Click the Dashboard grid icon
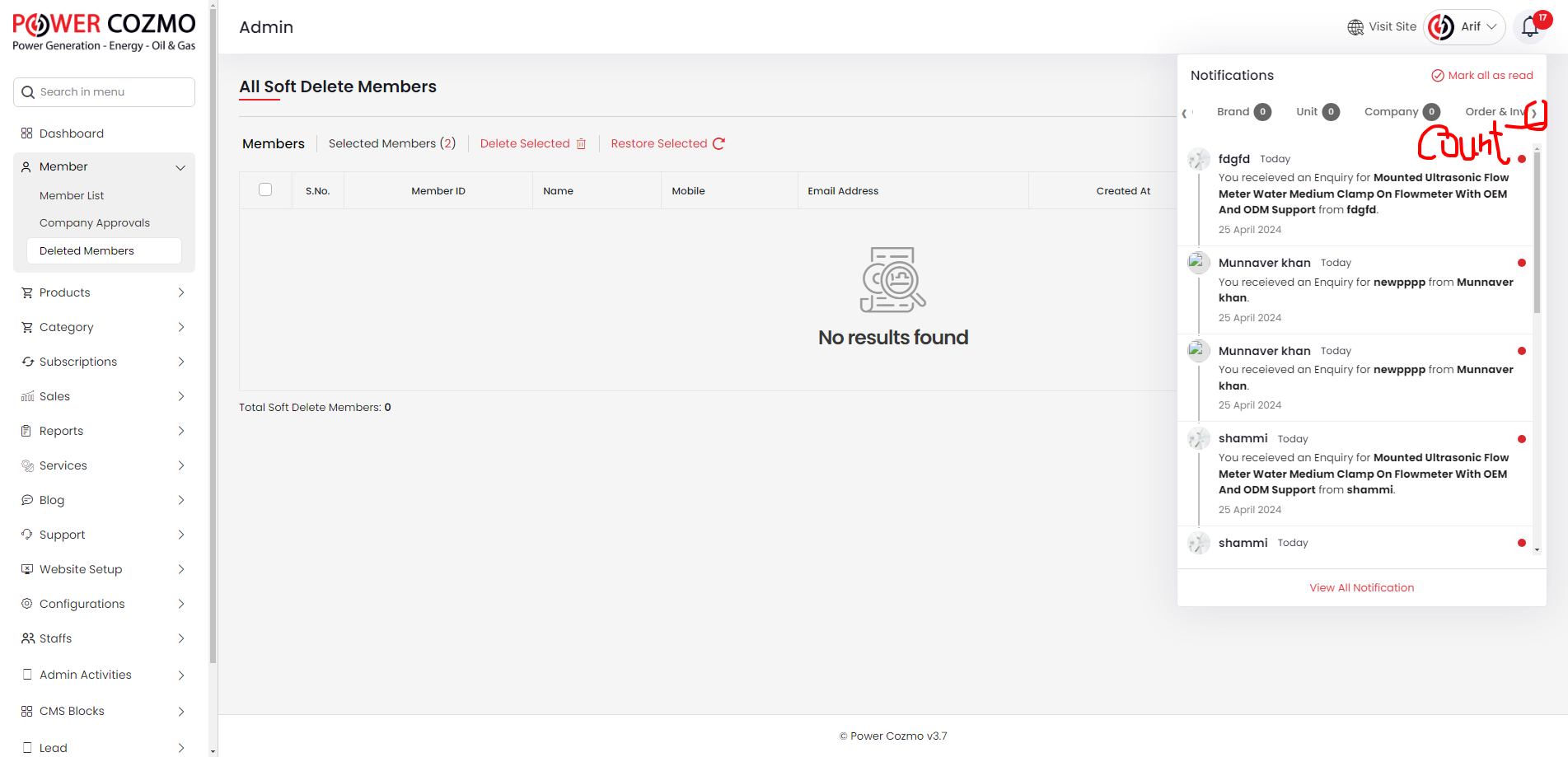 point(27,133)
